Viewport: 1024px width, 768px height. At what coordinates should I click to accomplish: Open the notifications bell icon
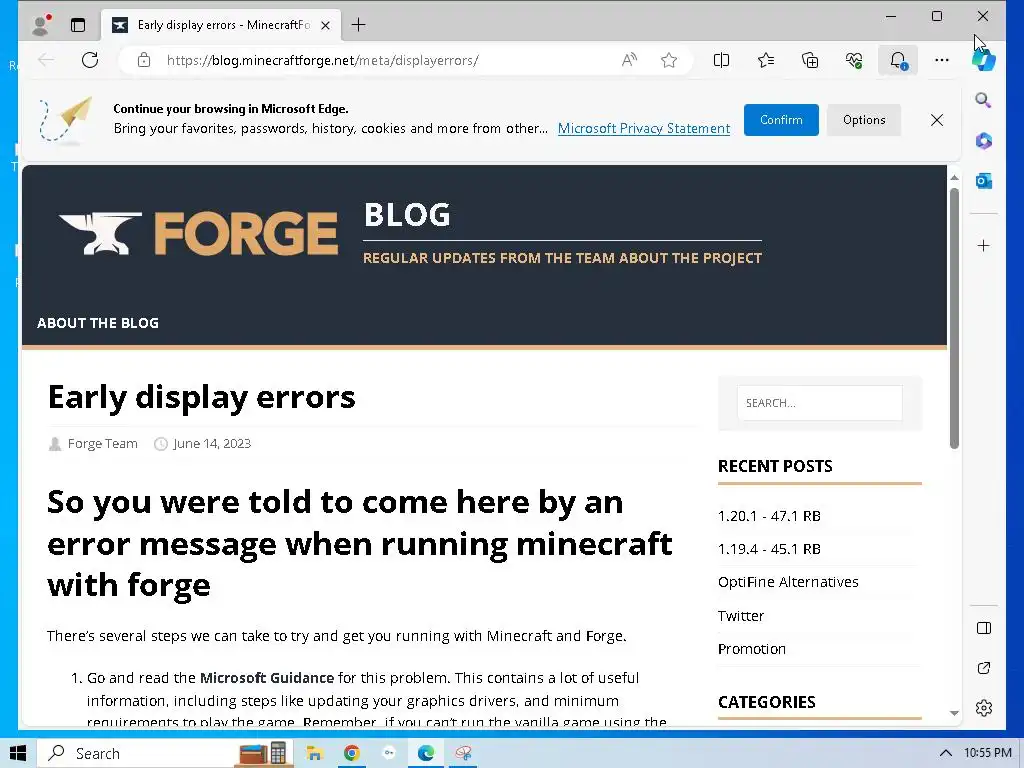pyautogui.click(x=898, y=60)
